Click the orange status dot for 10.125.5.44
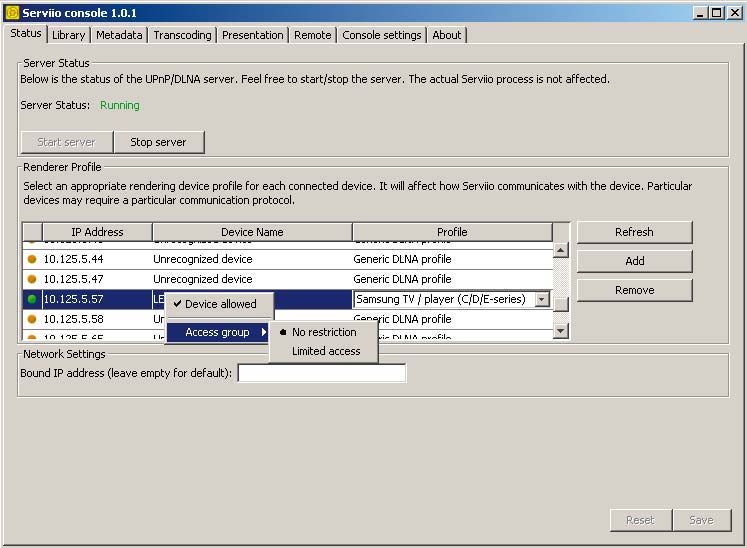 32,259
